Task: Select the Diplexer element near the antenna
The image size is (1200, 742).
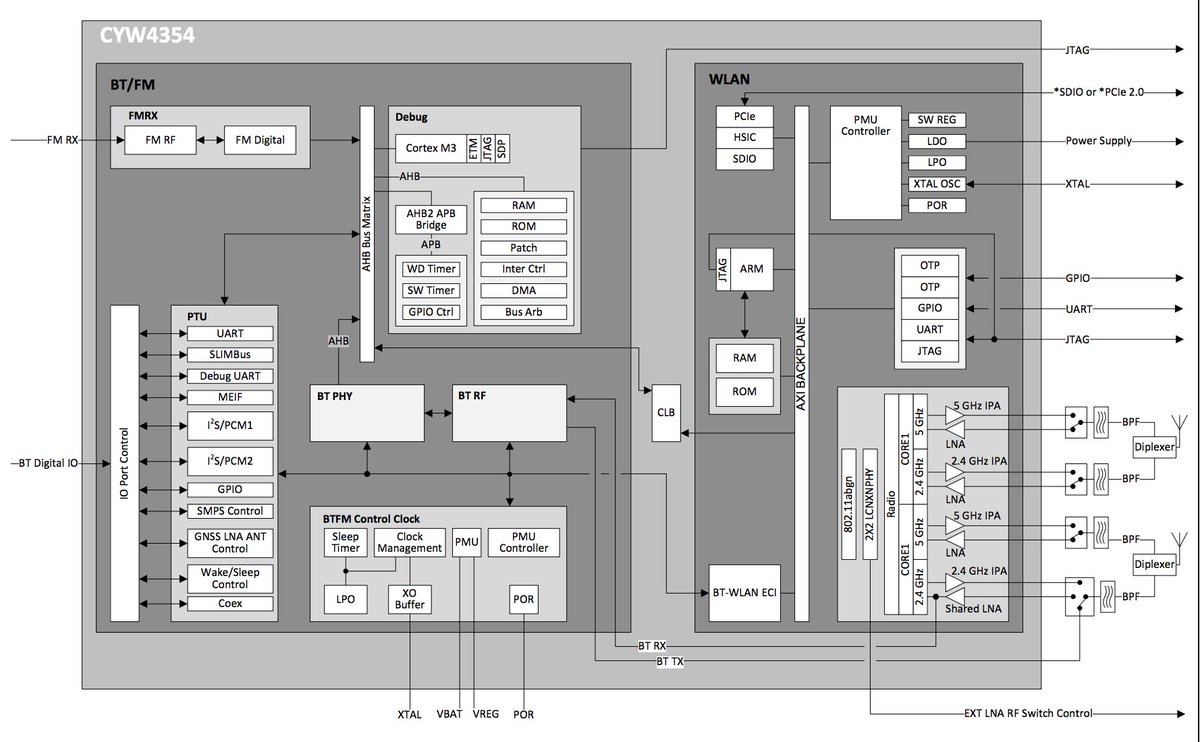Action: (x=1154, y=447)
